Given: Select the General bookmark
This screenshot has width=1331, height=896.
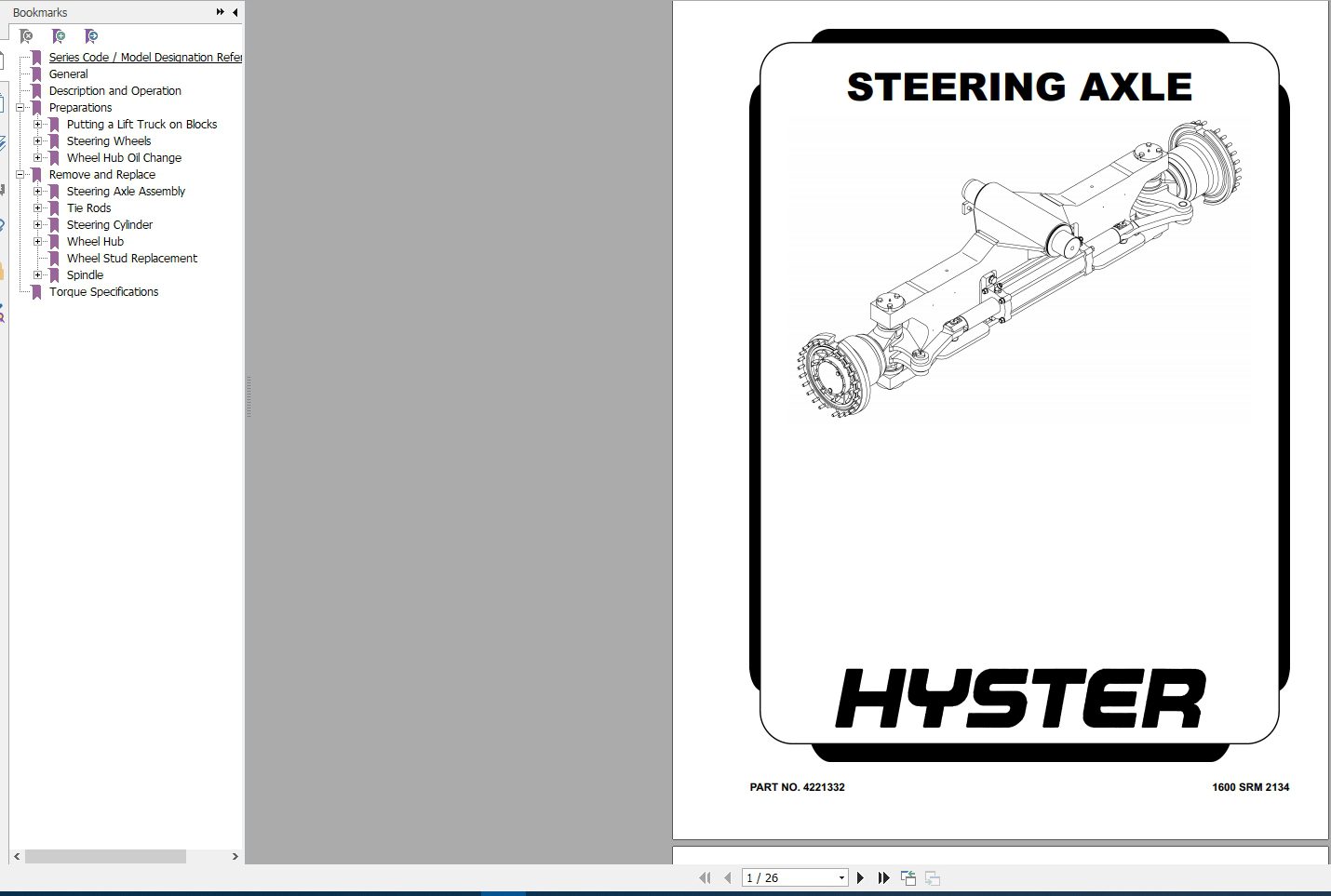Looking at the screenshot, I should [x=69, y=74].
